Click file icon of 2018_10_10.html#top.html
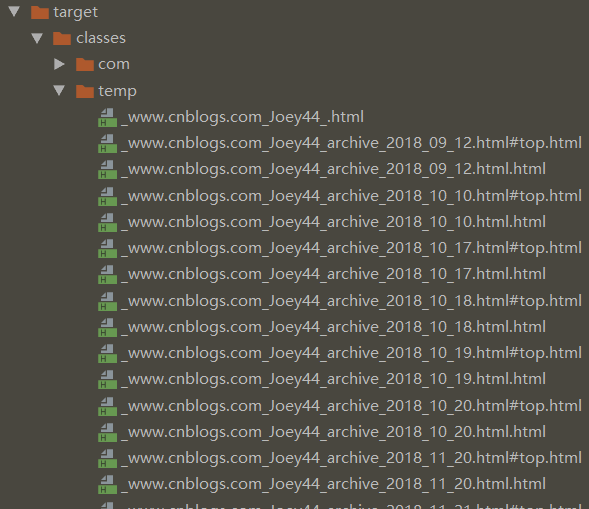 tap(107, 196)
